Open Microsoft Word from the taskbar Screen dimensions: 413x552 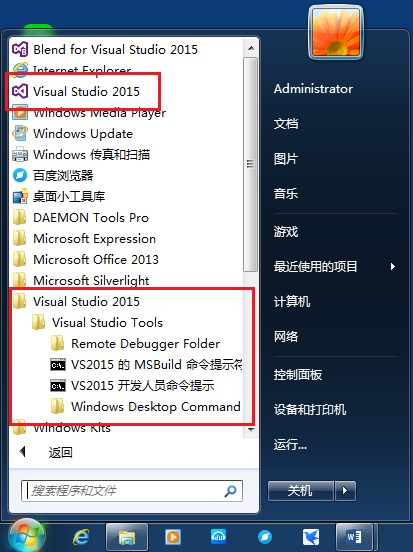(x=355, y=537)
